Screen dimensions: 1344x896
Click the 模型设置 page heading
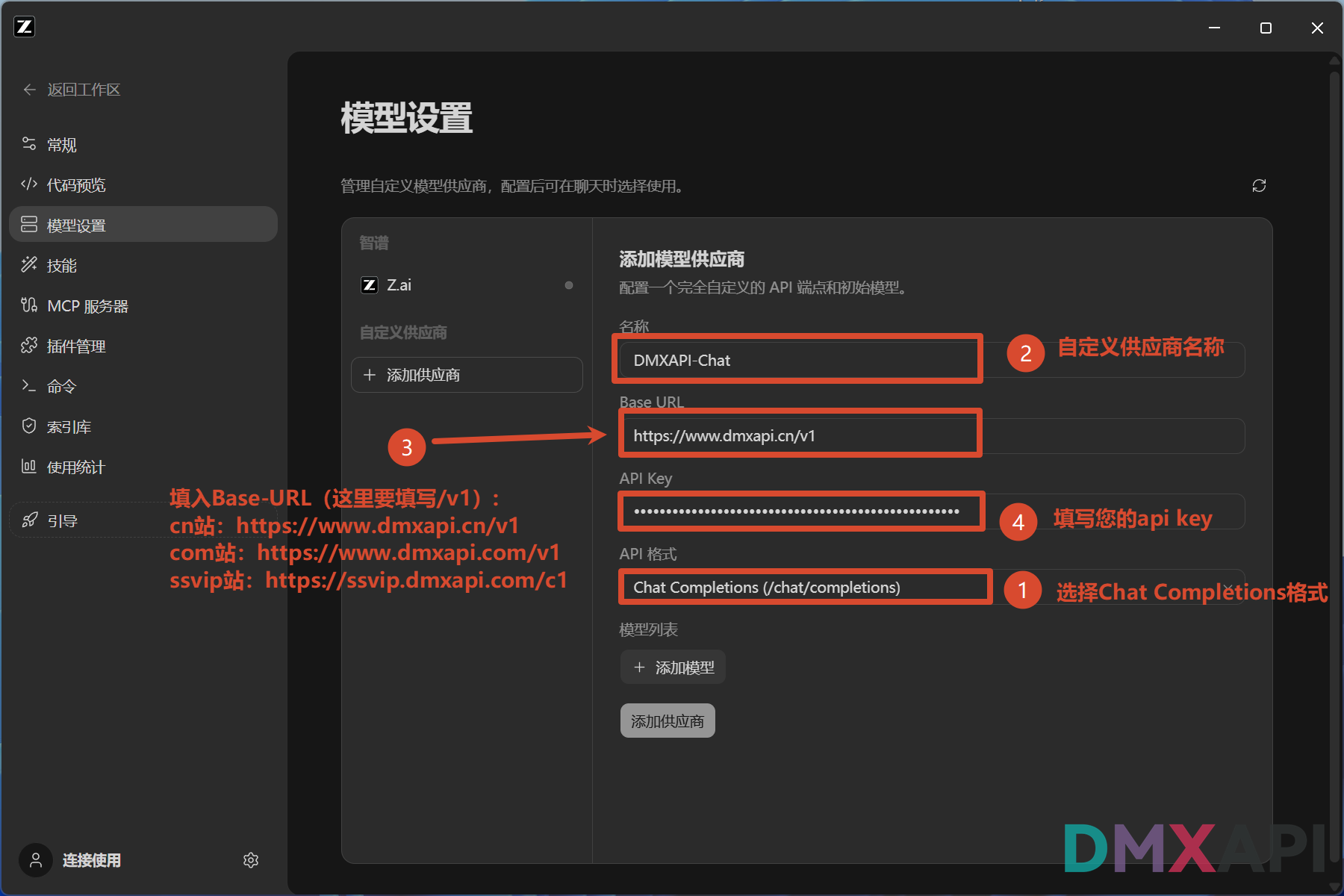pos(407,118)
